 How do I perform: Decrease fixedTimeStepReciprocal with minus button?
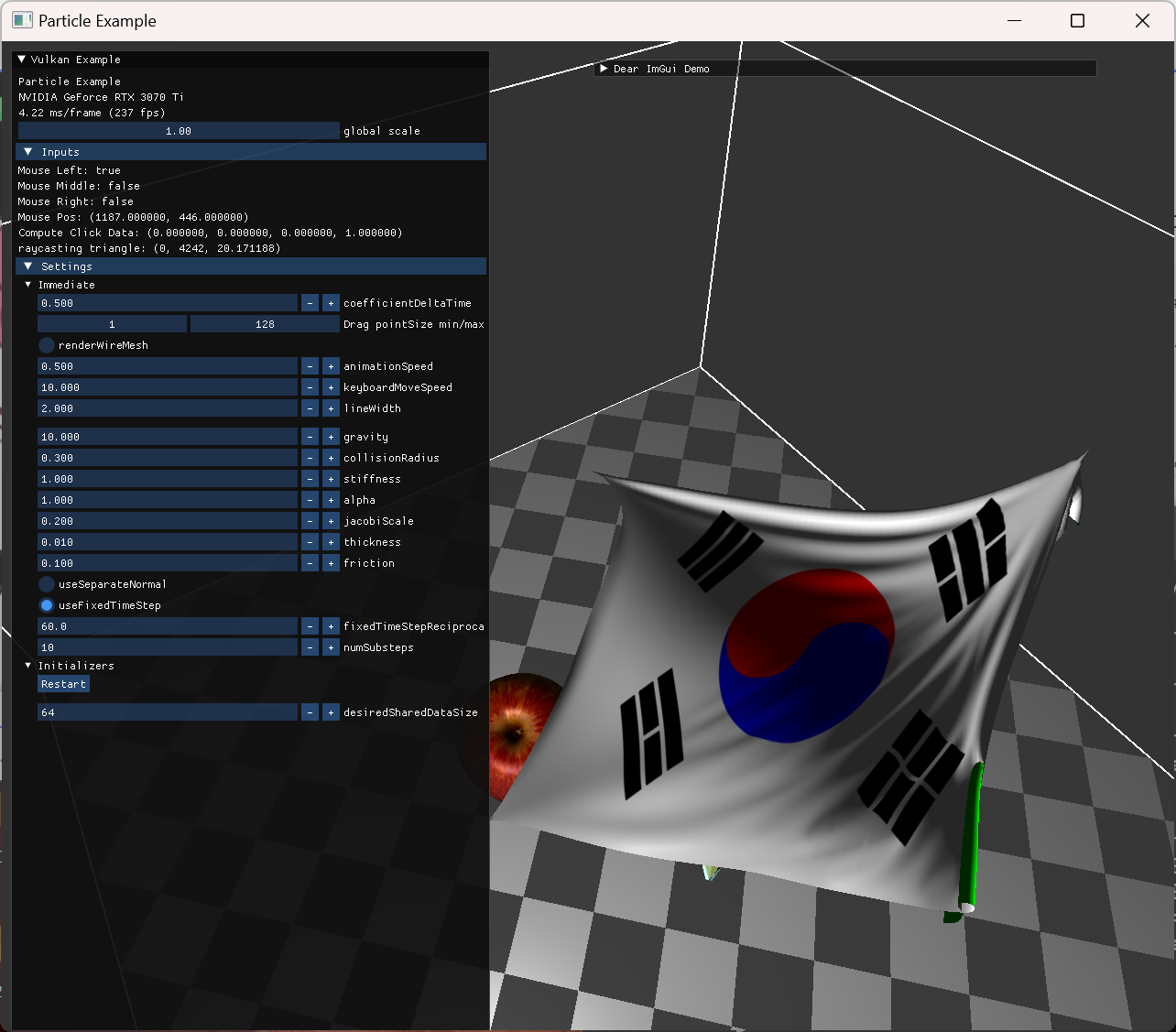pos(310,626)
